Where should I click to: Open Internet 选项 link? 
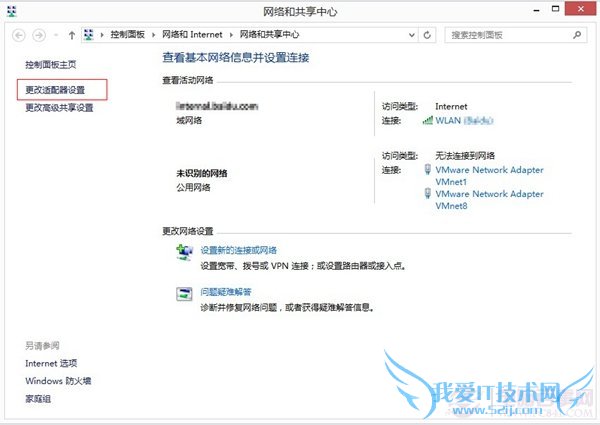[51, 363]
